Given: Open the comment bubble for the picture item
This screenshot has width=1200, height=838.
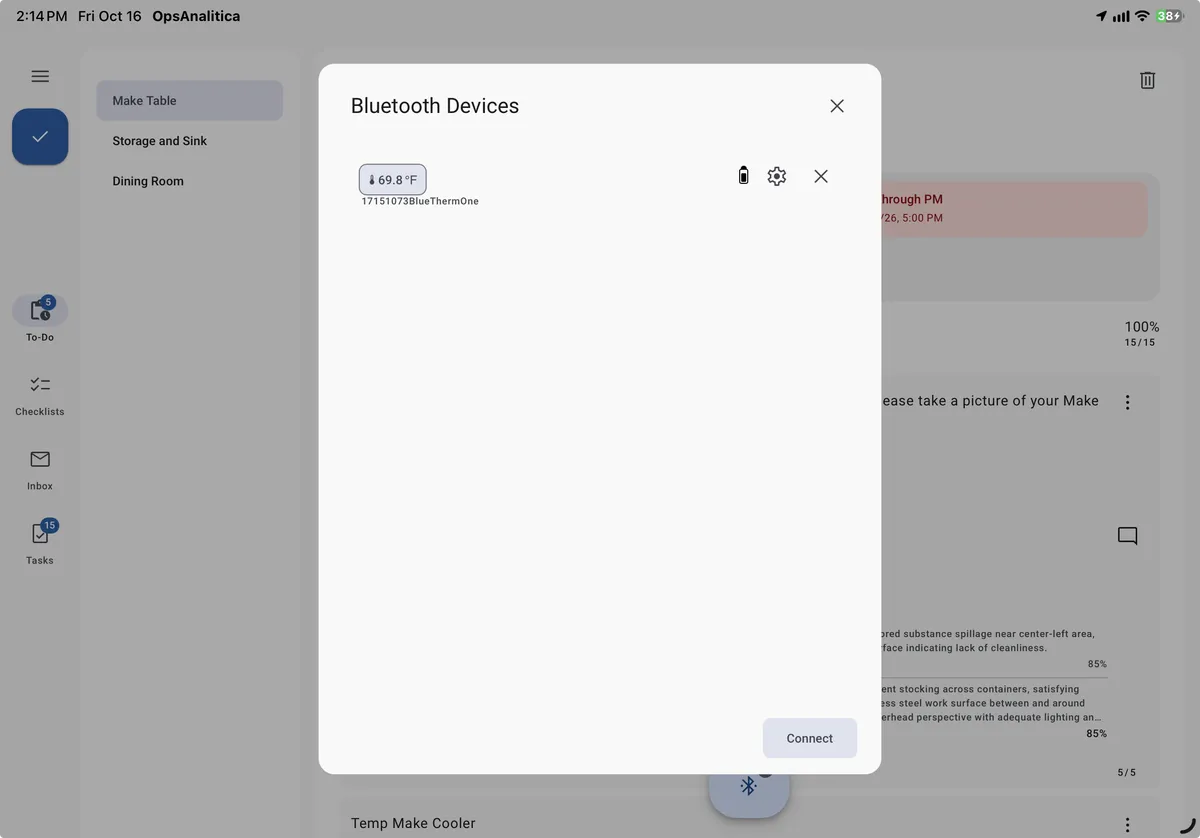Looking at the screenshot, I should click(1128, 536).
